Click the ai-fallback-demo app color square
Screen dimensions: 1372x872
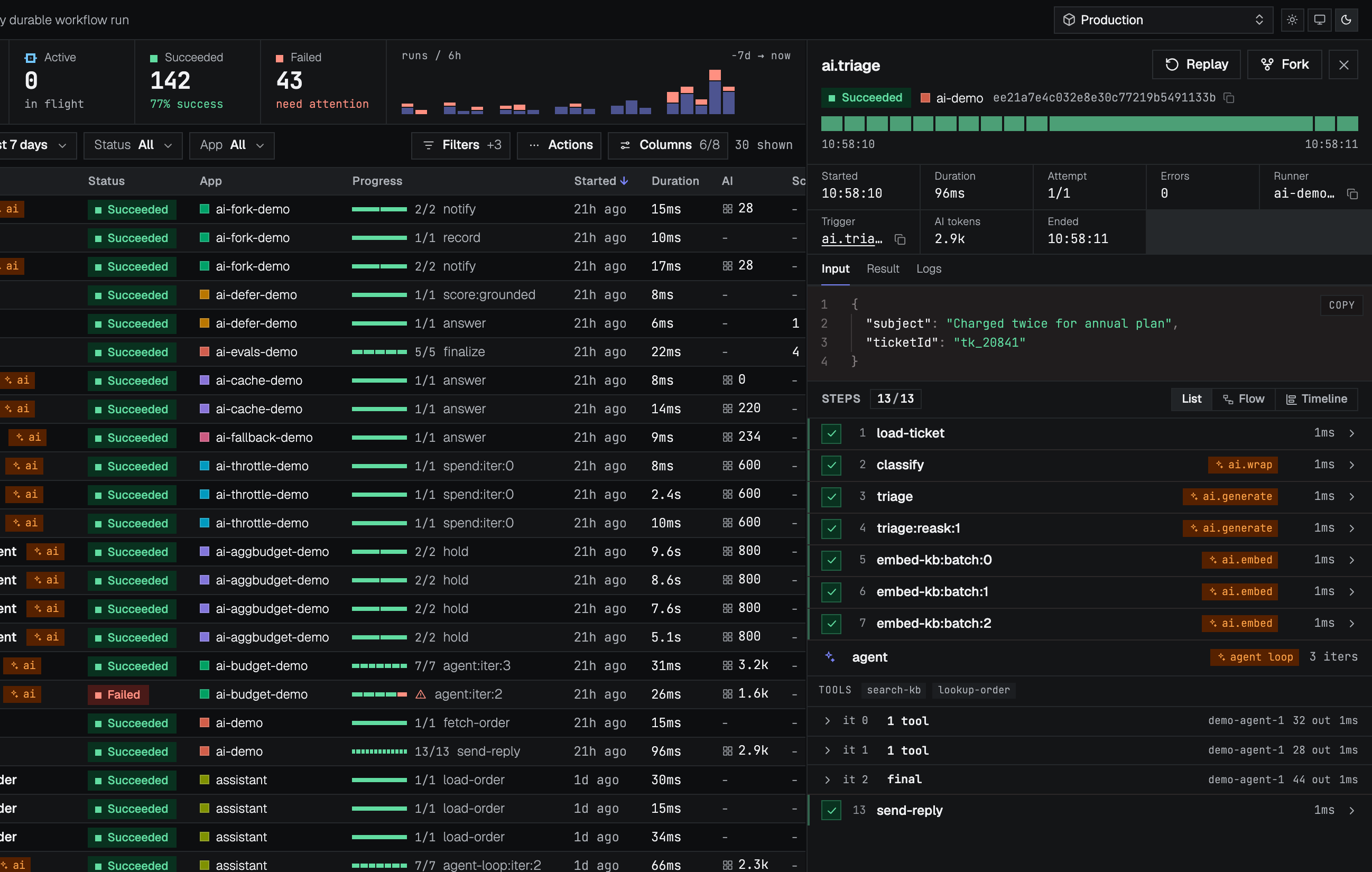point(205,438)
